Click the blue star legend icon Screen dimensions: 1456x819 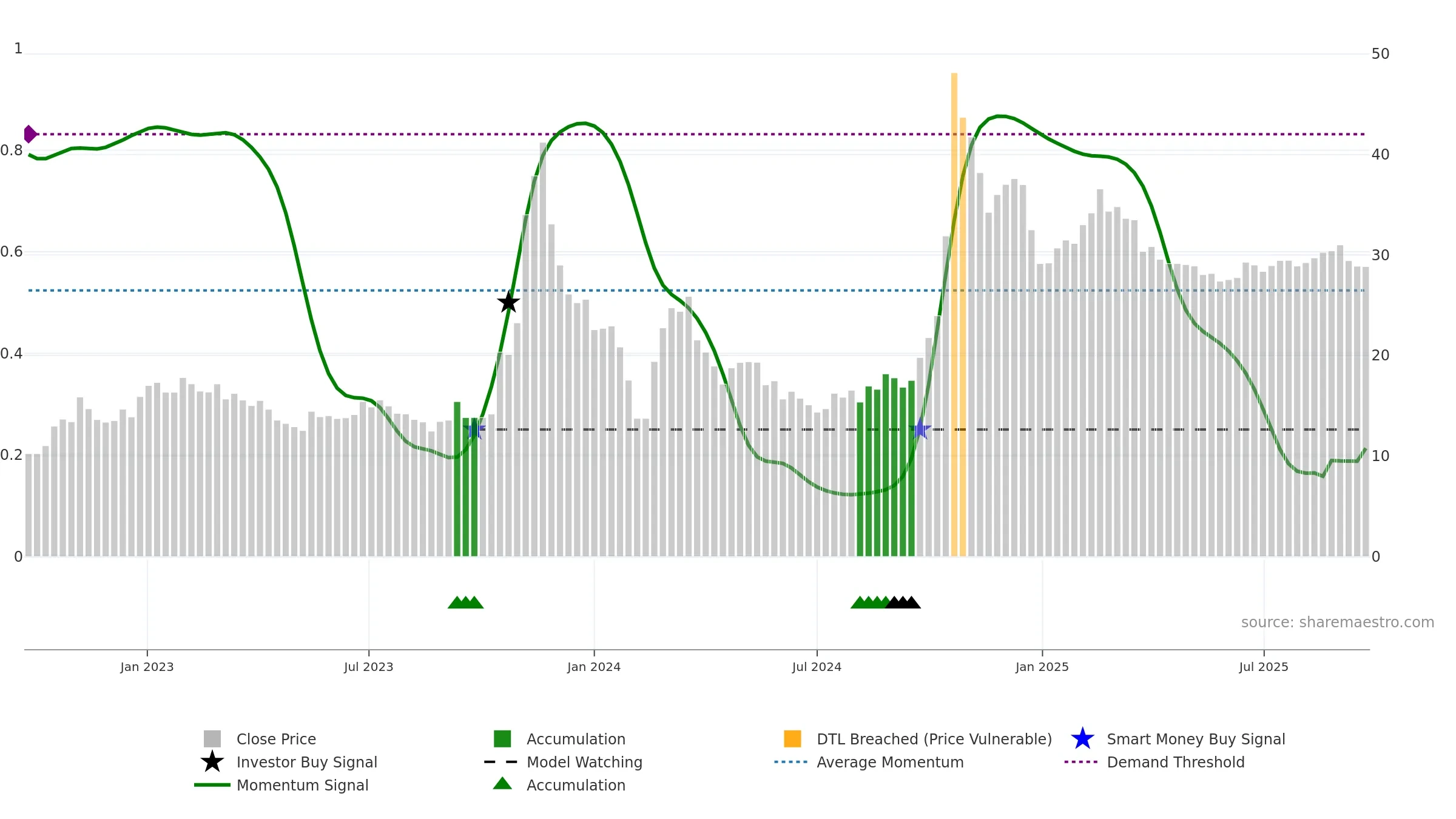(1082, 739)
